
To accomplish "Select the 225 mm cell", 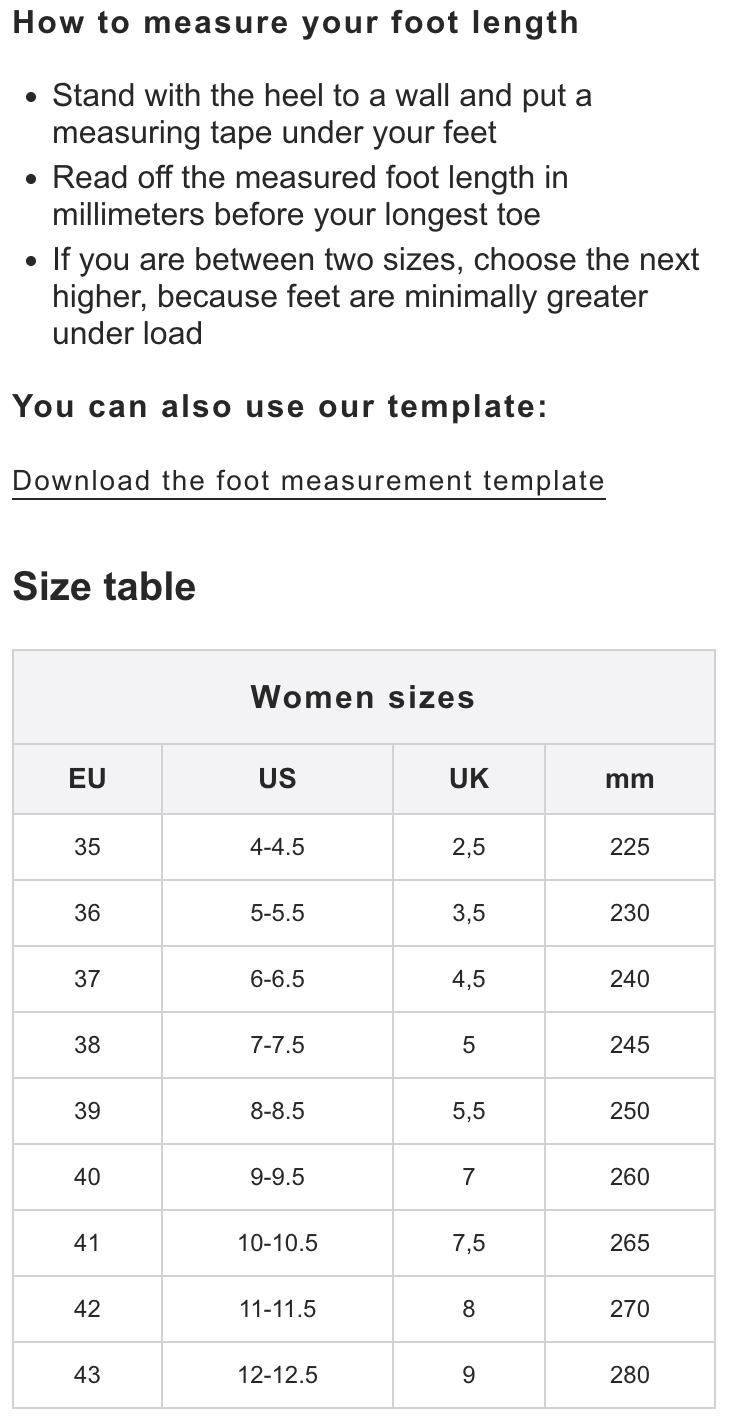I will click(629, 847).
